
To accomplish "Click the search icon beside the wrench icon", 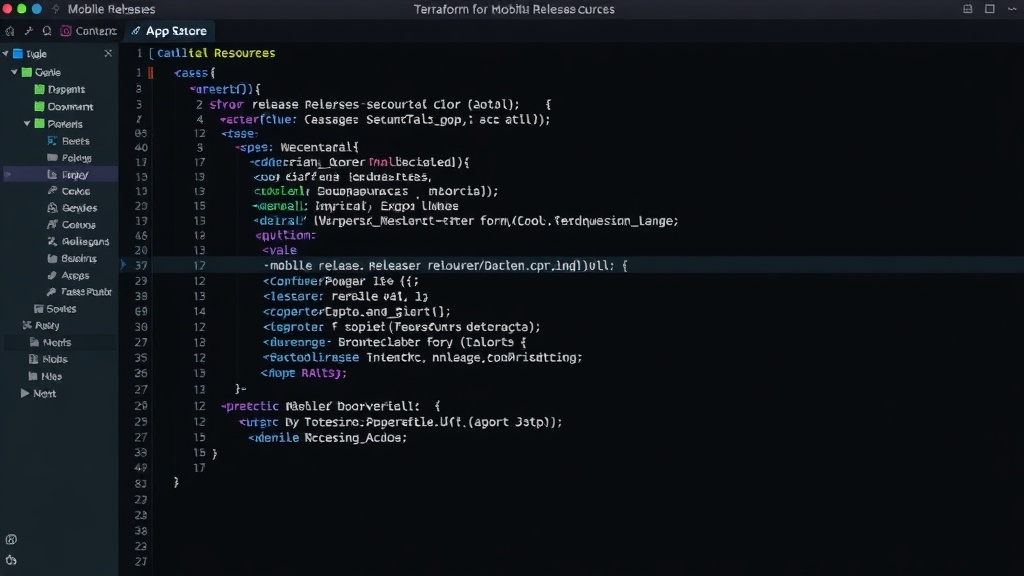I will tap(47, 31).
